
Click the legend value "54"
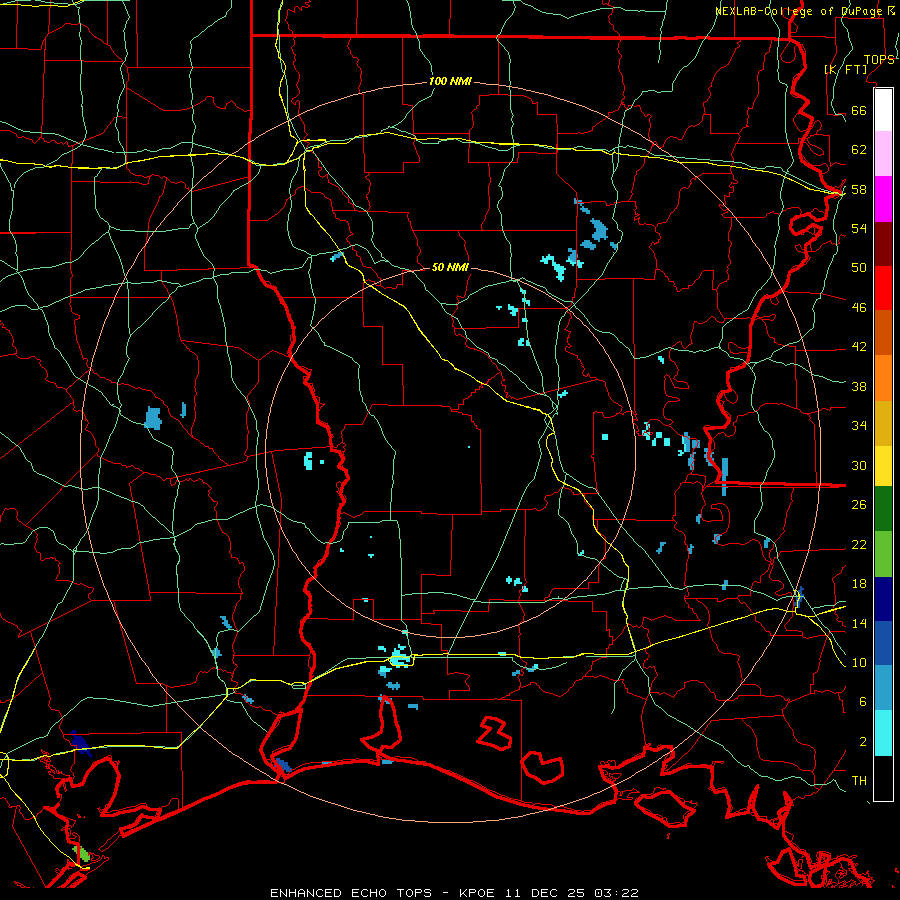click(859, 228)
